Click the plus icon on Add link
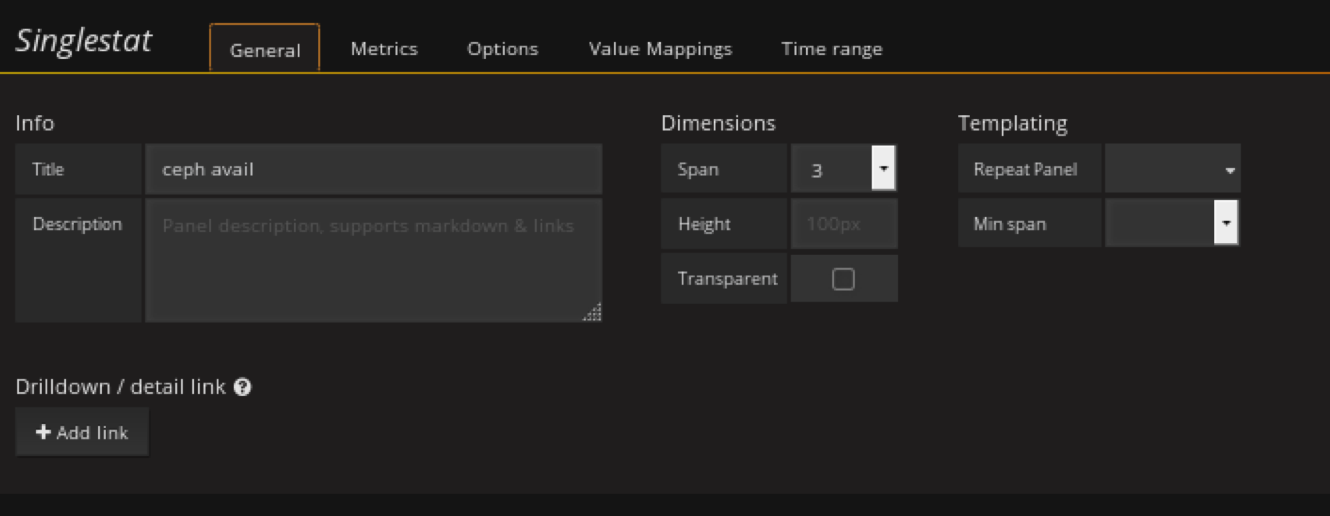Image resolution: width=1330 pixels, height=516 pixels. click(43, 432)
